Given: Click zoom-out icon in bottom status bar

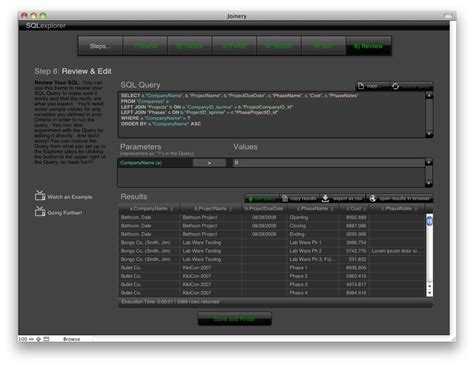Looking at the screenshot, I should click(x=32, y=339).
